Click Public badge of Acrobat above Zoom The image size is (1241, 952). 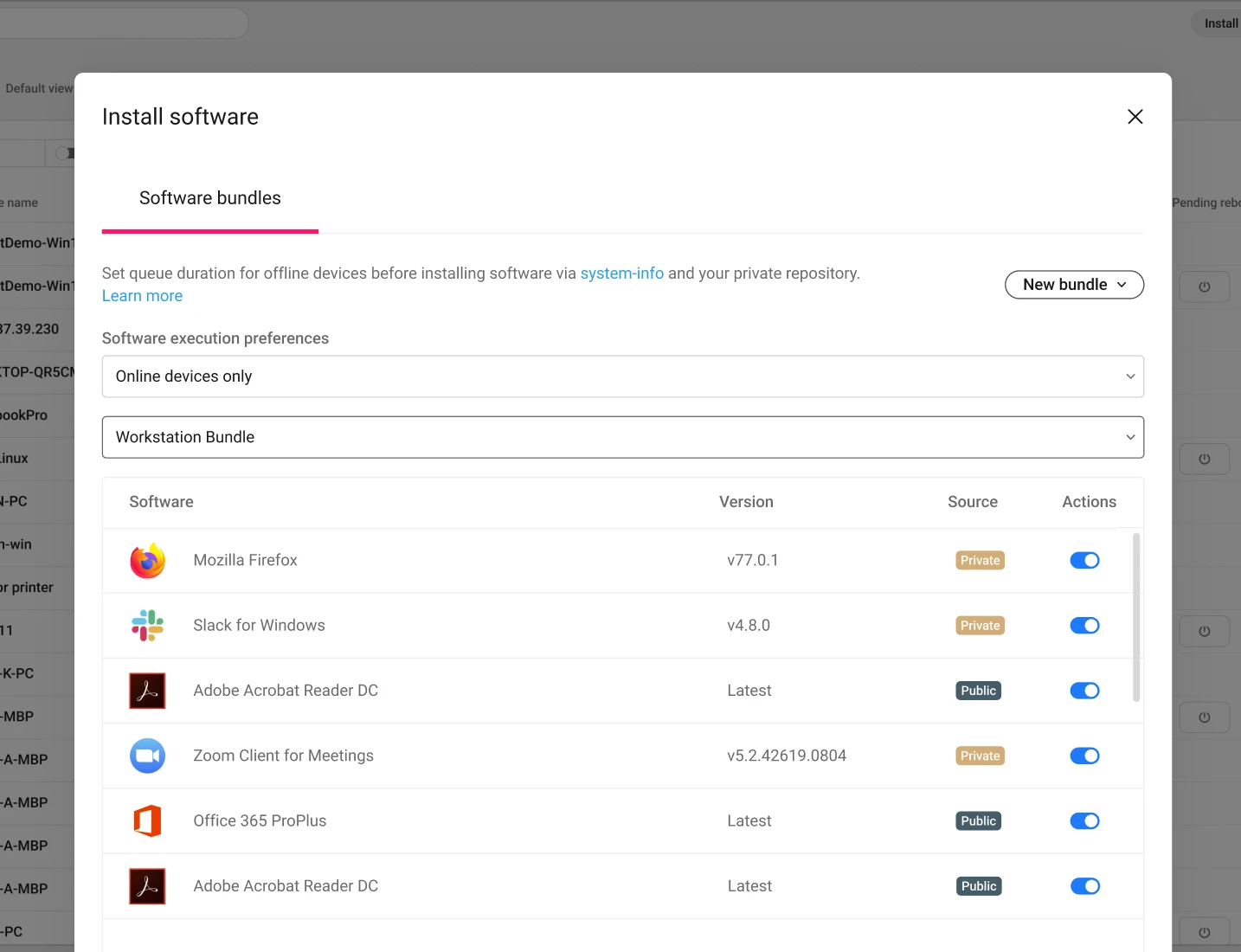(978, 691)
